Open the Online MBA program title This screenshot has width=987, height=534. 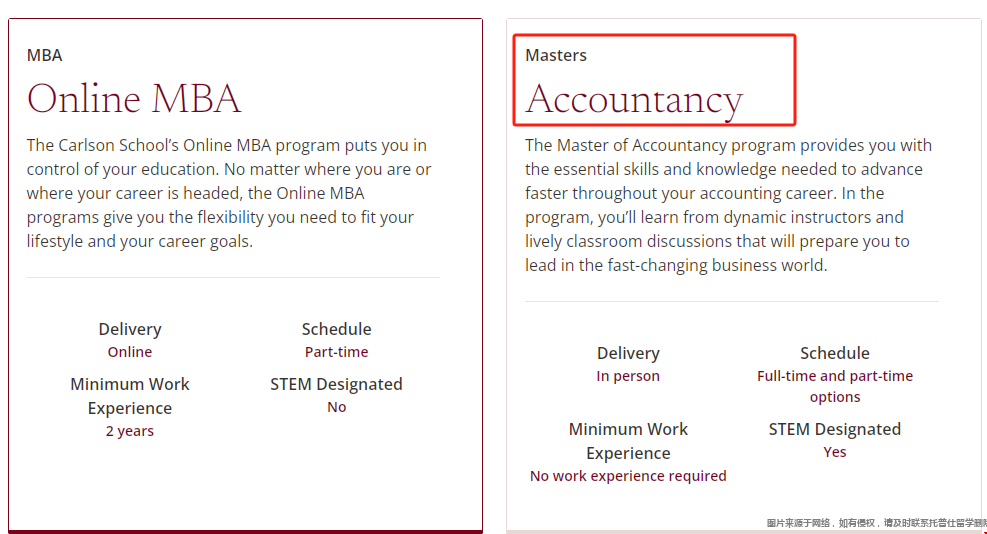[133, 99]
